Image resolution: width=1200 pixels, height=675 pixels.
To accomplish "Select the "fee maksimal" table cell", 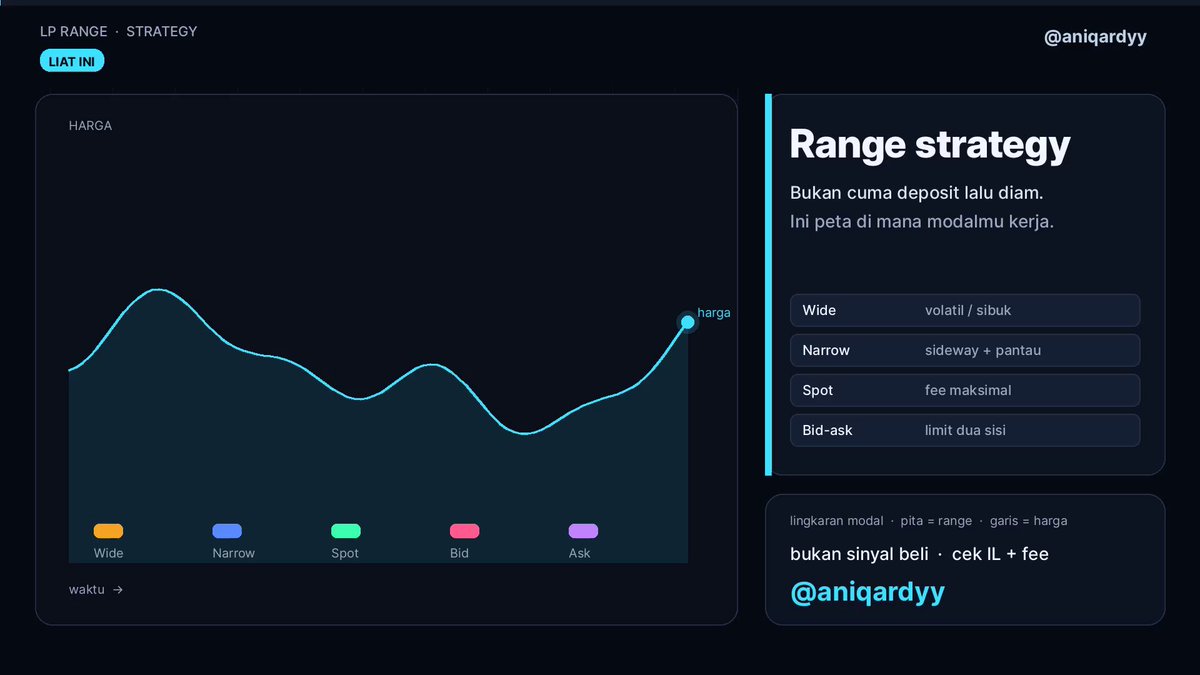I will coord(968,390).
